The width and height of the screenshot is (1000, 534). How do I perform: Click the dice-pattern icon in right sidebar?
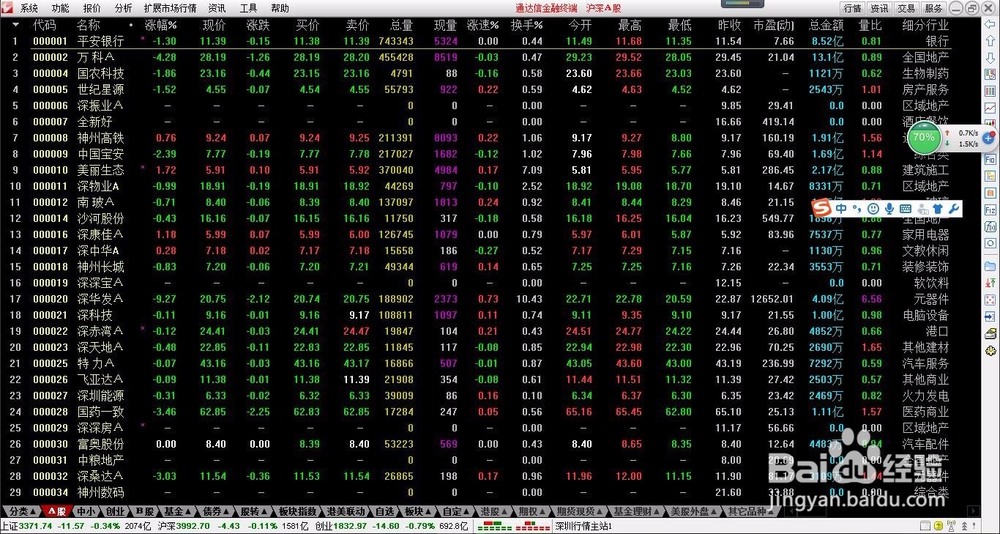(990, 299)
